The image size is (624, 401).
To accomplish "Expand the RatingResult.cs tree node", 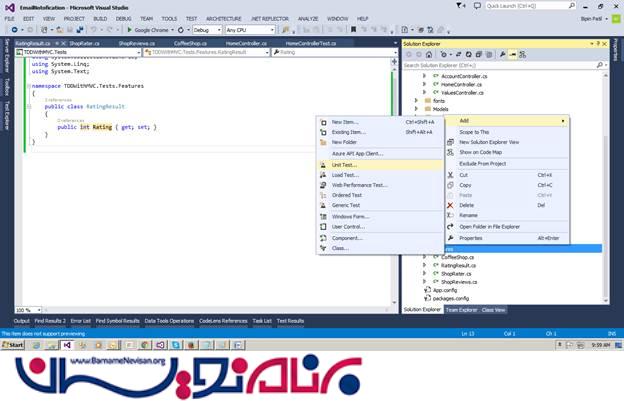I will point(424,264).
